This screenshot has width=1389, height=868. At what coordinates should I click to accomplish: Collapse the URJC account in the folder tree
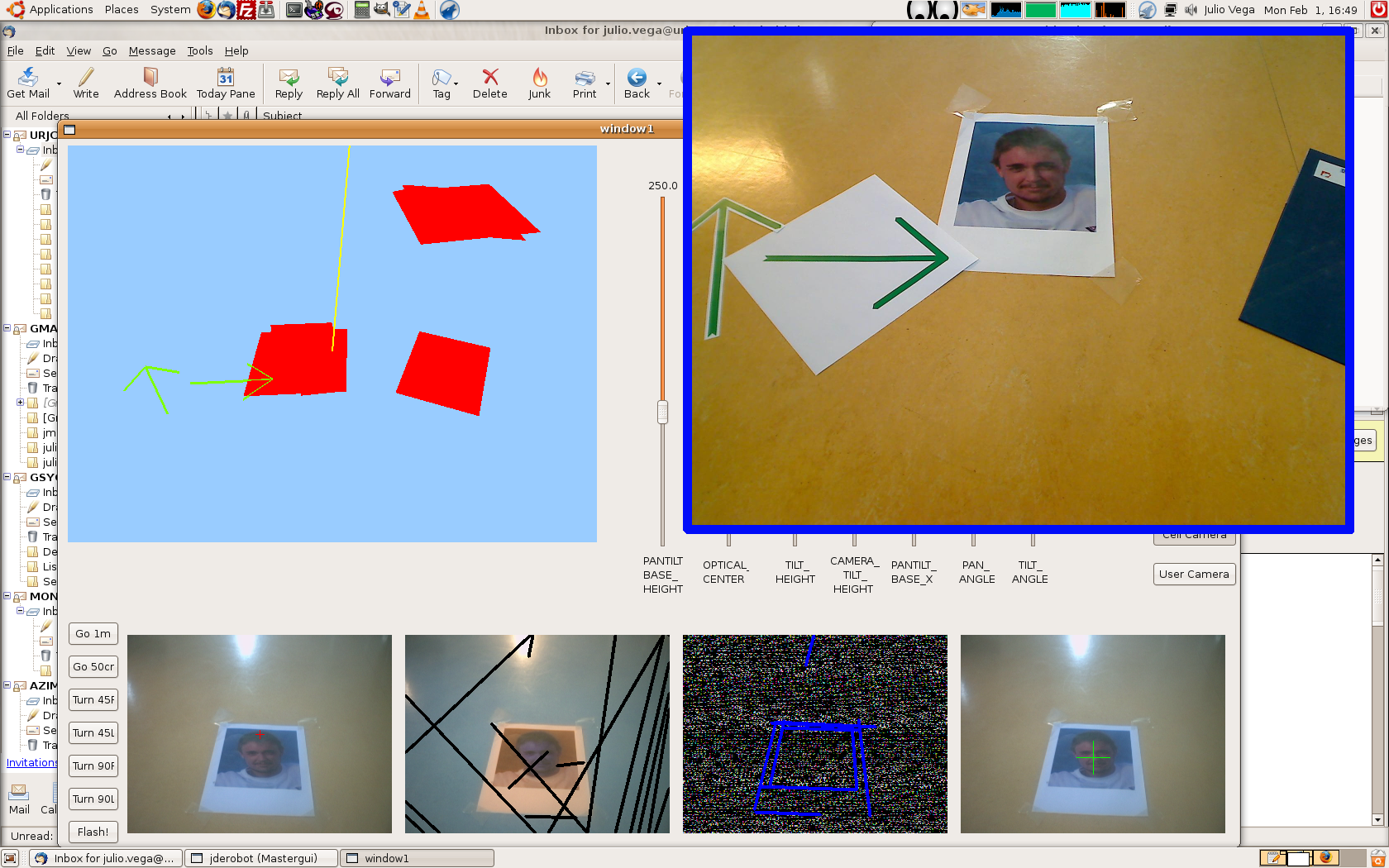point(7,135)
